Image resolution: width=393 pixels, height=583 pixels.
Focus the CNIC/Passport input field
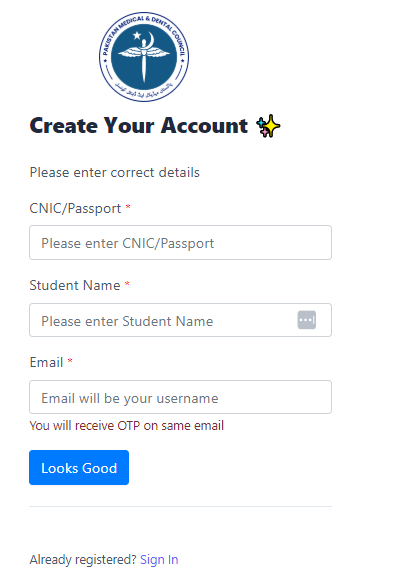coord(180,242)
